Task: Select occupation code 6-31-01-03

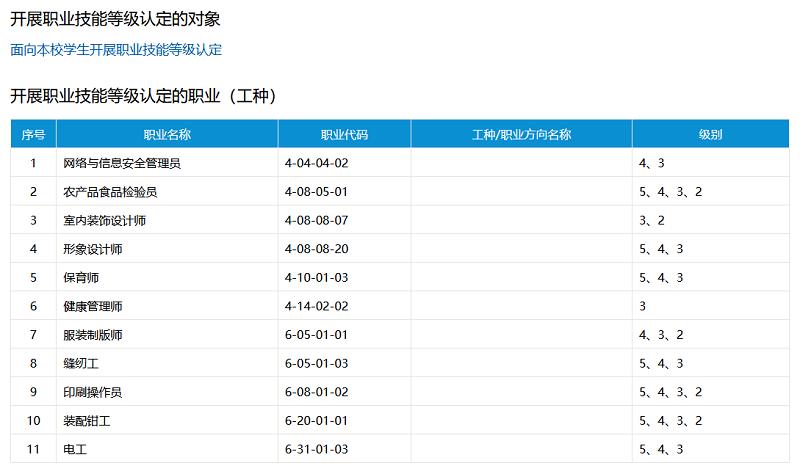Action: [316, 449]
